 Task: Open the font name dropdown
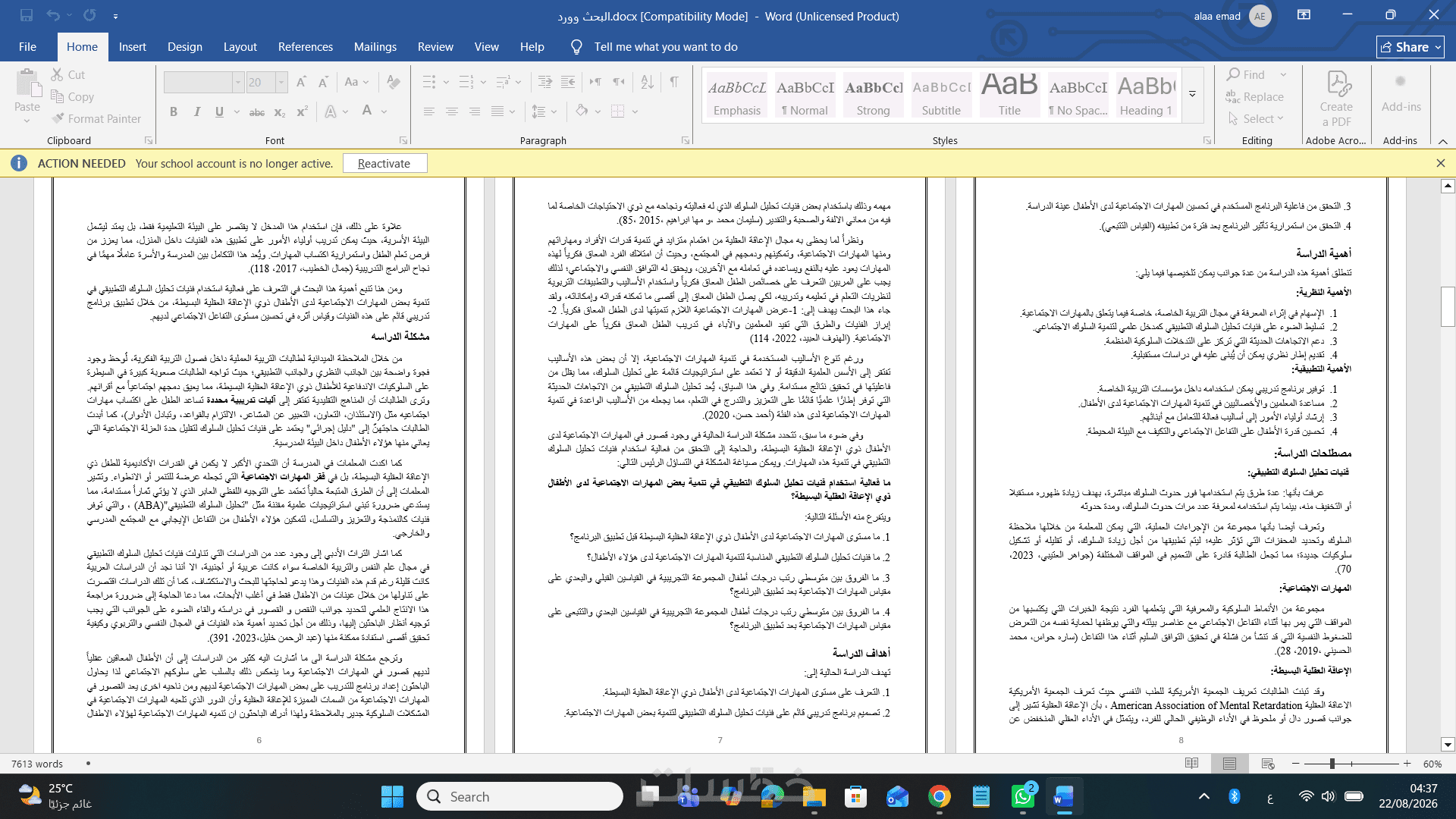237,82
